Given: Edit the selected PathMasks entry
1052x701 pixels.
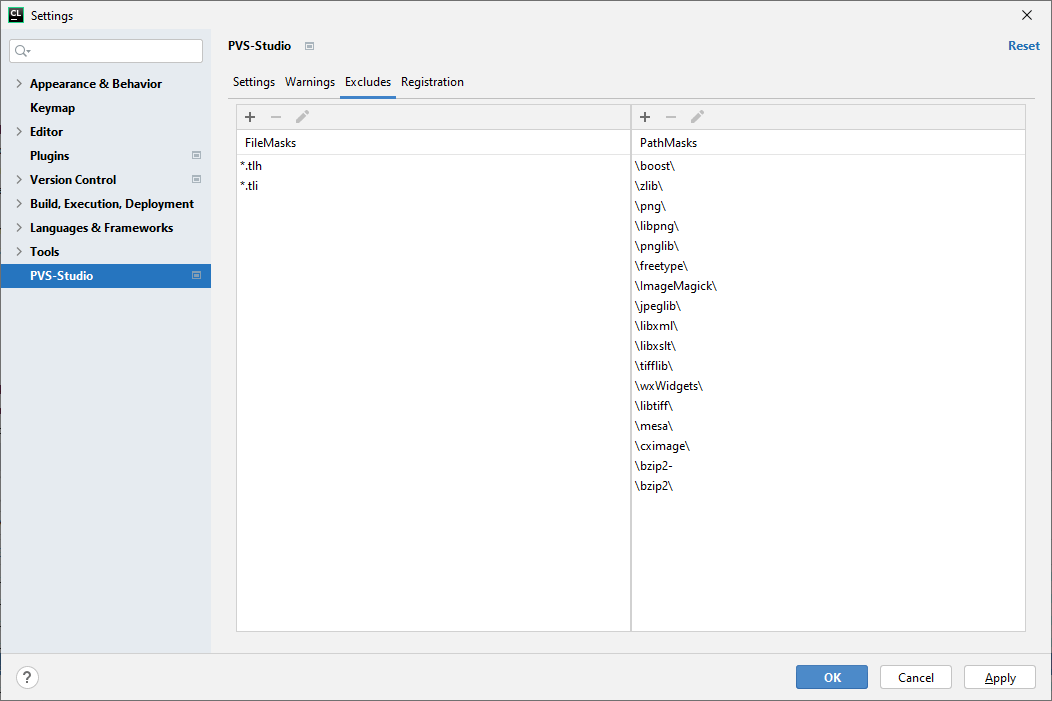Looking at the screenshot, I should tap(697, 117).
